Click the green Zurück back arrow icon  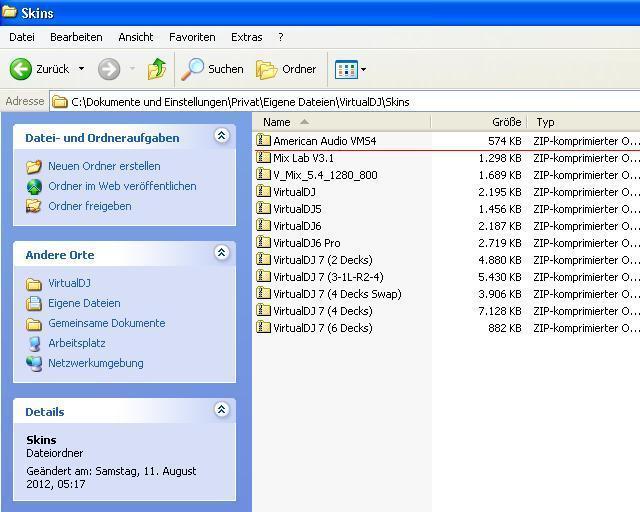click(21, 69)
